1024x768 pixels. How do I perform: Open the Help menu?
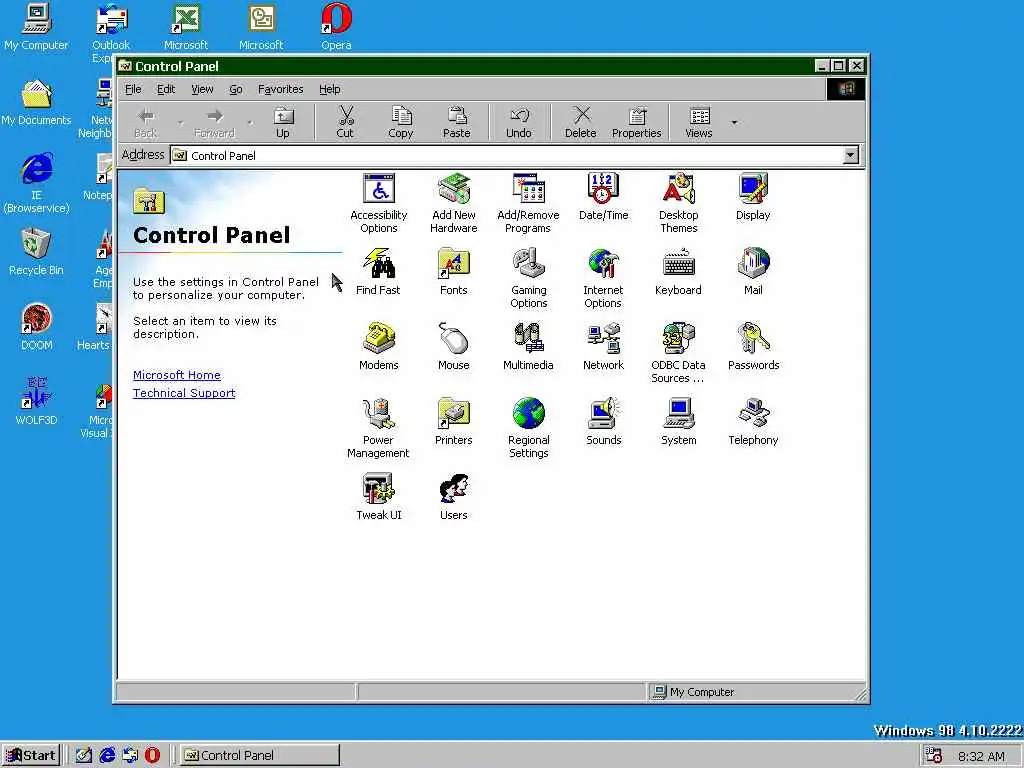tap(330, 89)
